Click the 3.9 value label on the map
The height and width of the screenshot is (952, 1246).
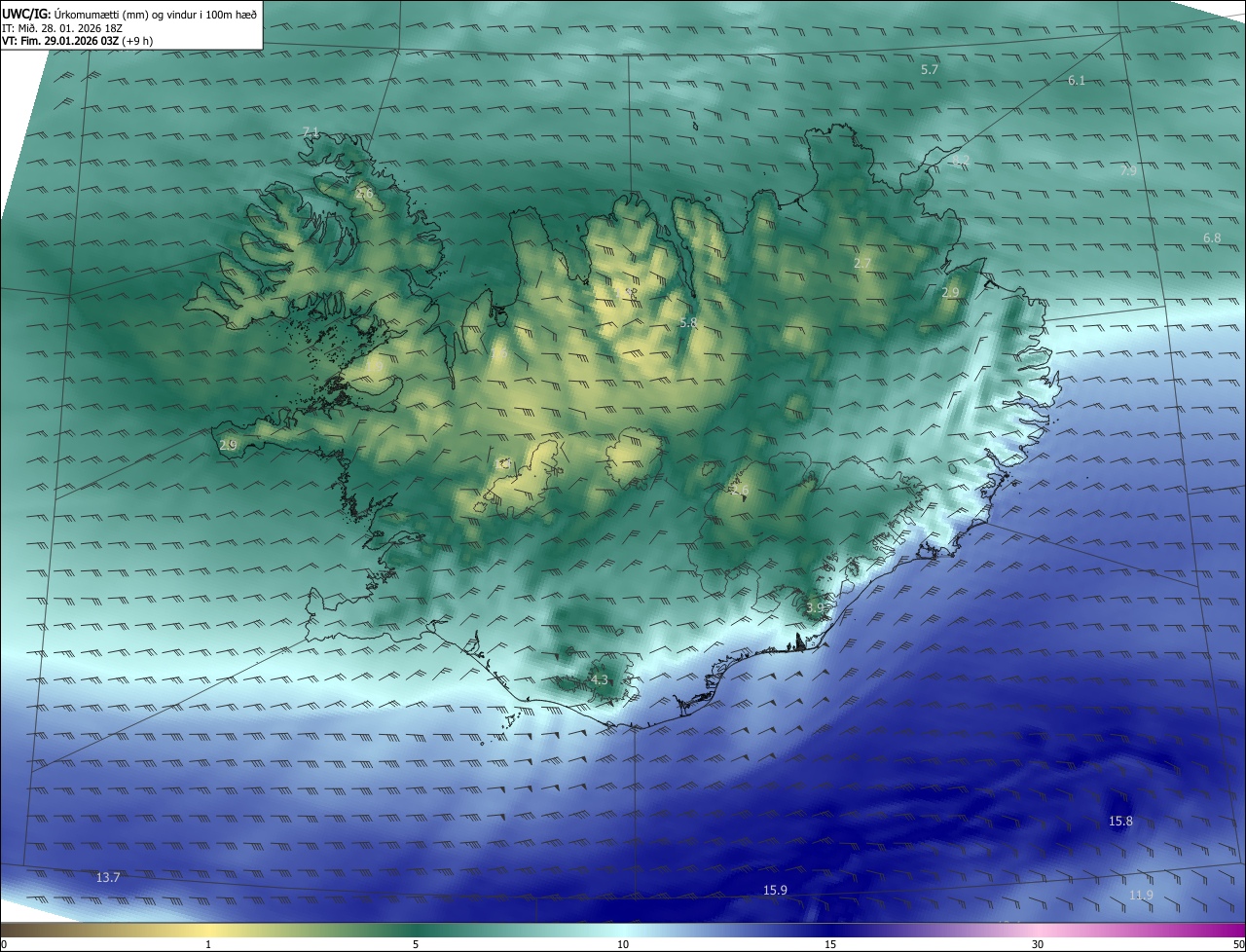click(815, 607)
